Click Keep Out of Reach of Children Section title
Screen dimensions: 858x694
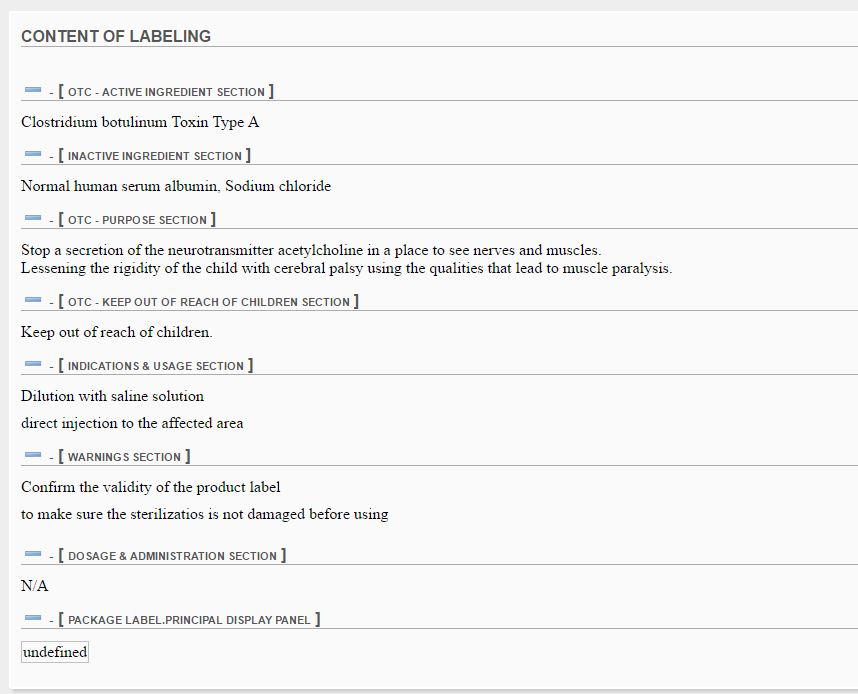(x=208, y=302)
